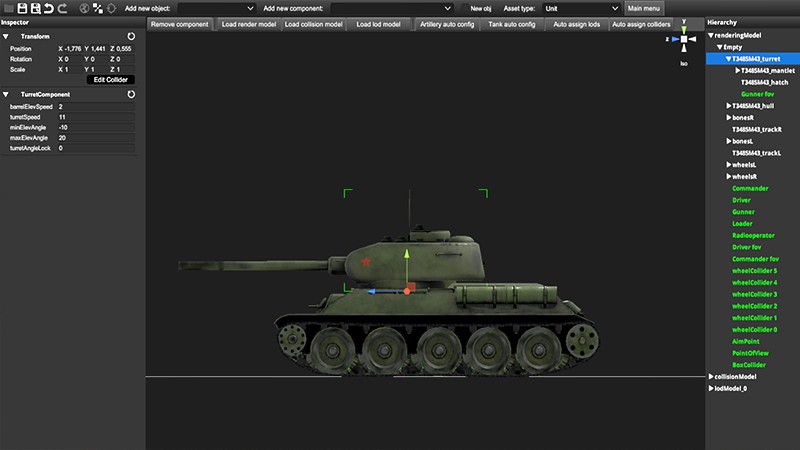Image resolution: width=800 pixels, height=450 pixels.
Task: Click the Undo arrow icon
Action: click(x=49, y=8)
